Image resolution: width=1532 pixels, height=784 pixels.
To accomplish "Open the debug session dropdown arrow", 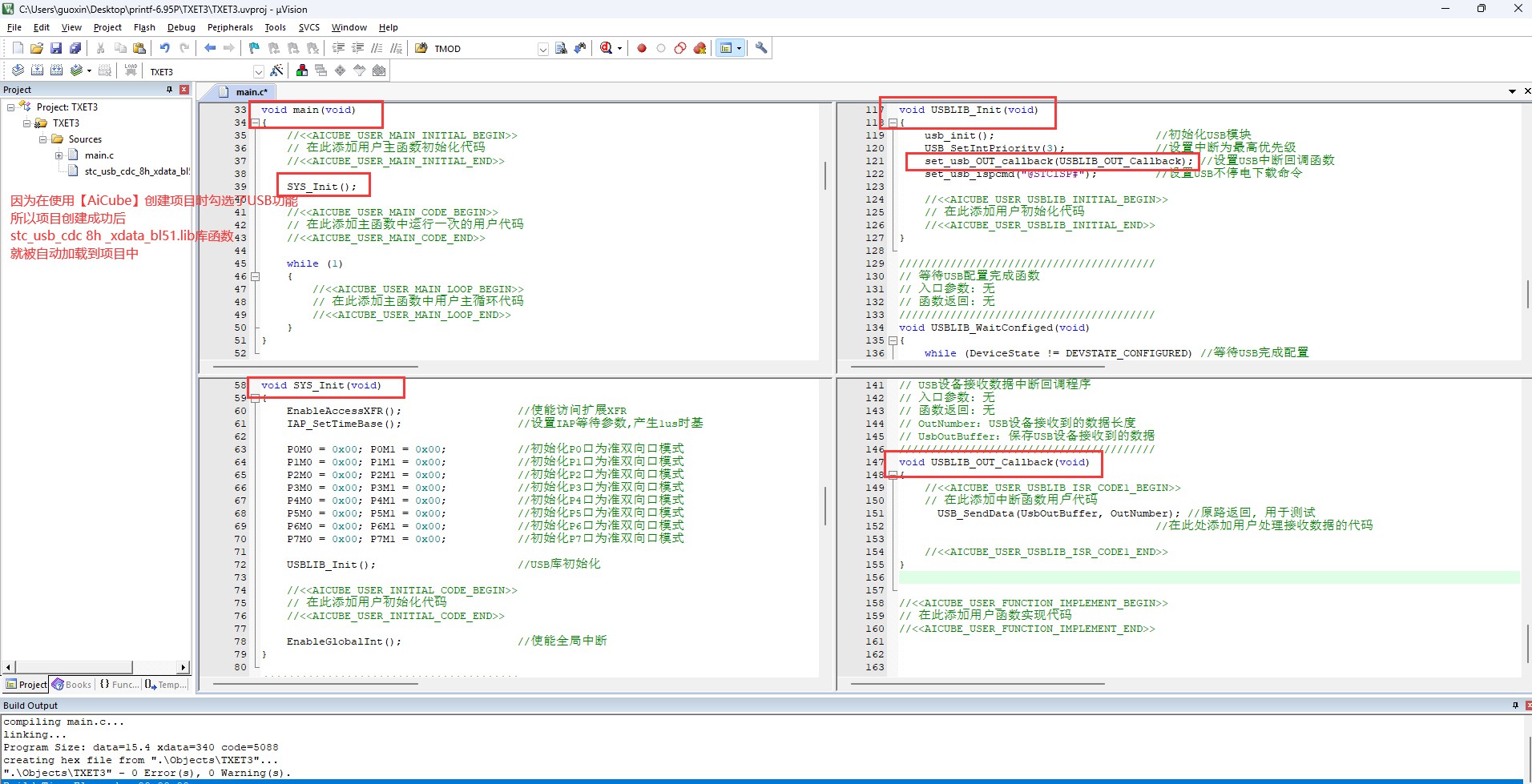I will point(619,48).
